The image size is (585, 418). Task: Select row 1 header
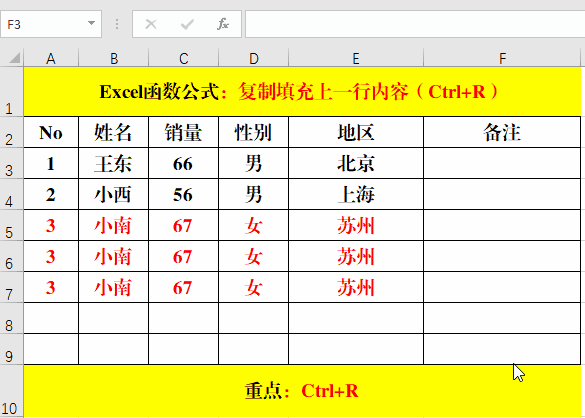11,92
